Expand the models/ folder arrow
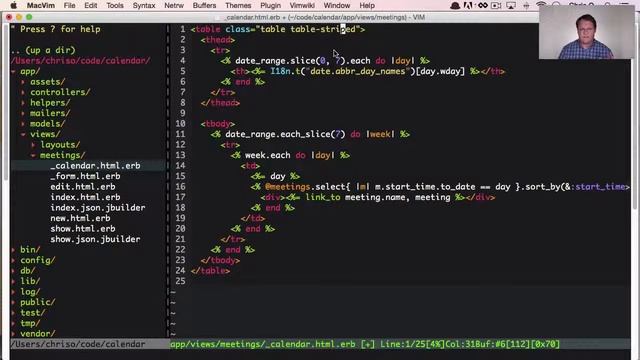 23,124
